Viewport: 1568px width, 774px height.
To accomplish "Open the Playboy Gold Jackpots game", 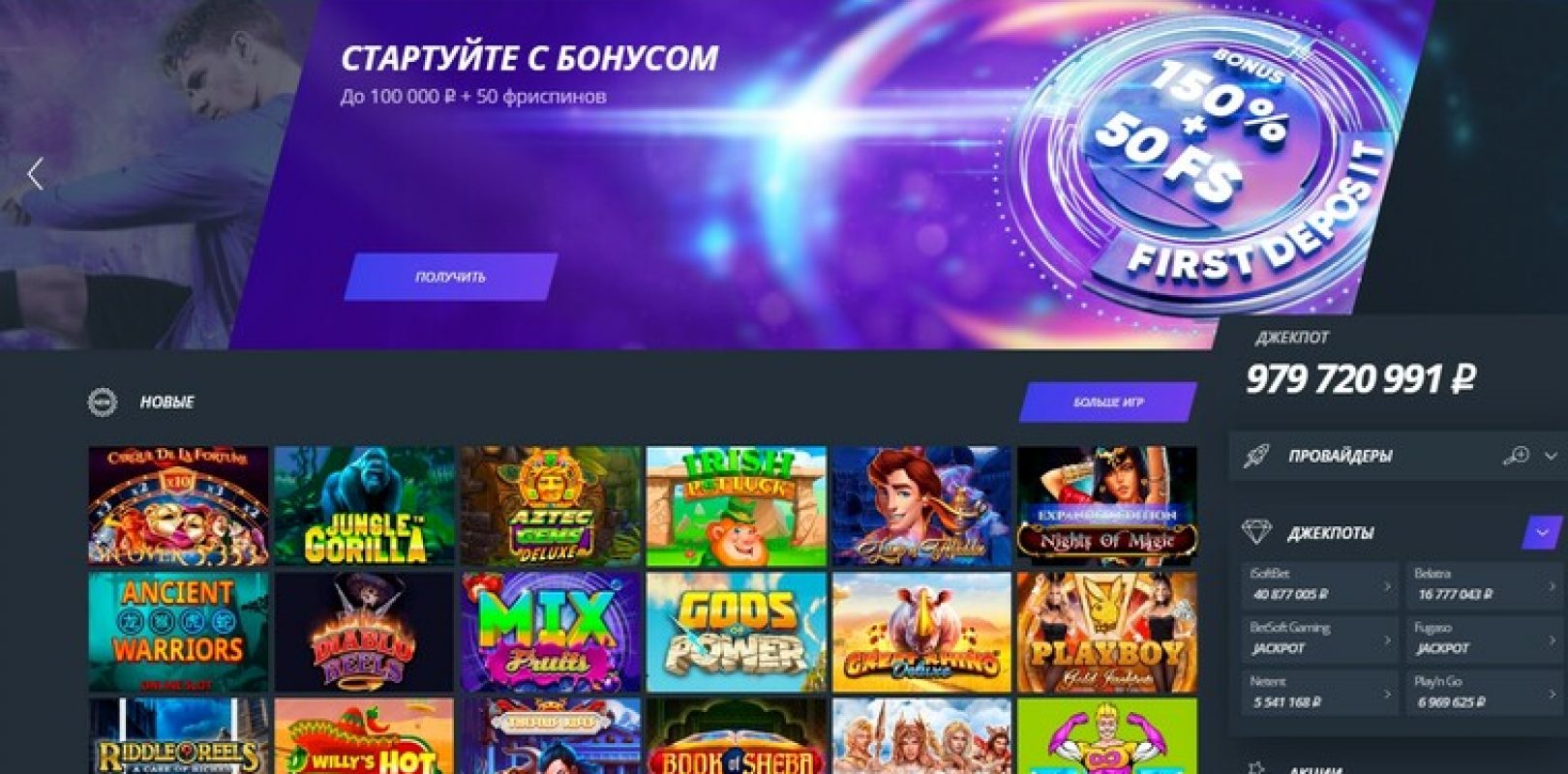I will coord(1106,632).
